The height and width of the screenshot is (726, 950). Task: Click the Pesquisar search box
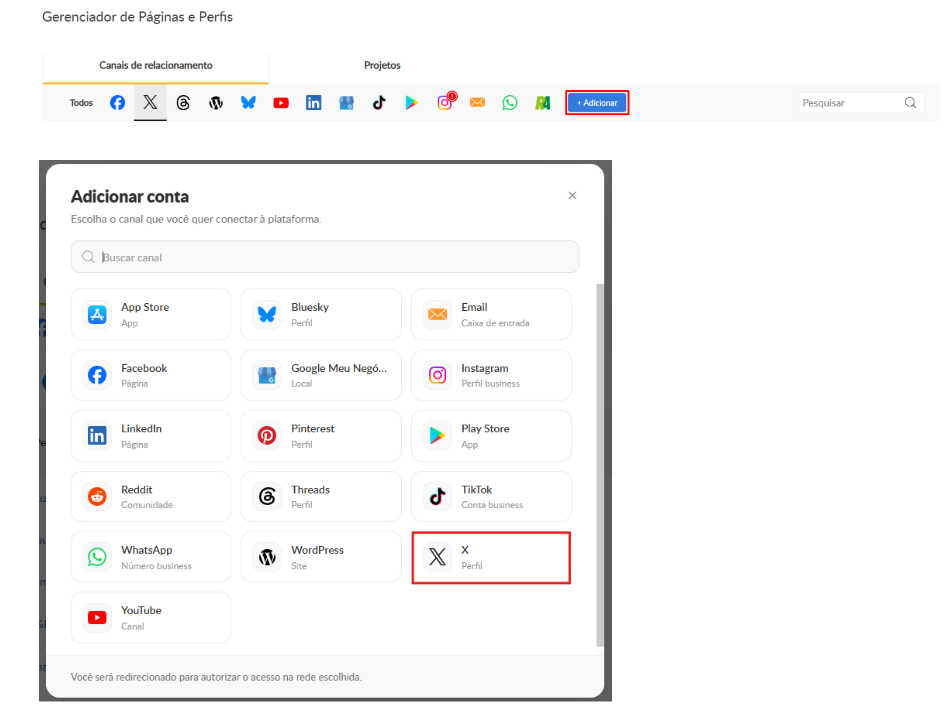(861, 102)
